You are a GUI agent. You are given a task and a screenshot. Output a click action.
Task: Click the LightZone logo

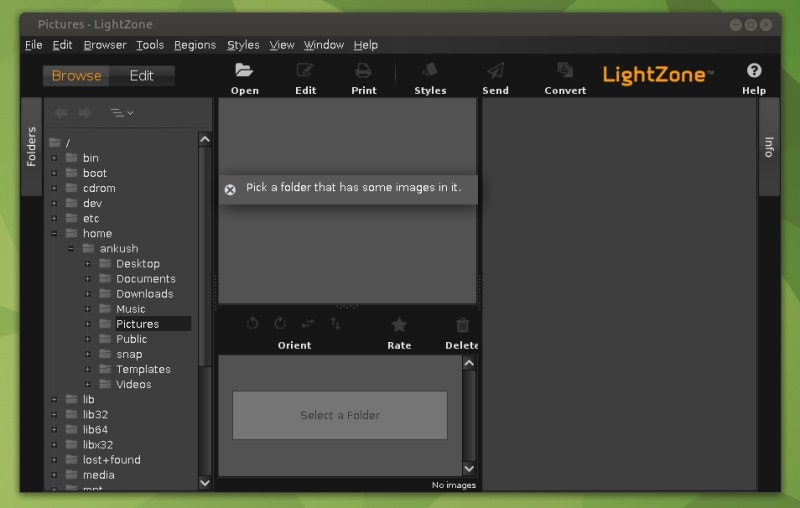click(x=658, y=75)
